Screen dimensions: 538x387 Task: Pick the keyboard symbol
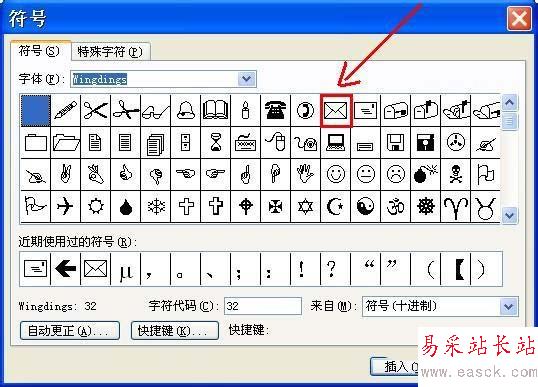coord(245,142)
